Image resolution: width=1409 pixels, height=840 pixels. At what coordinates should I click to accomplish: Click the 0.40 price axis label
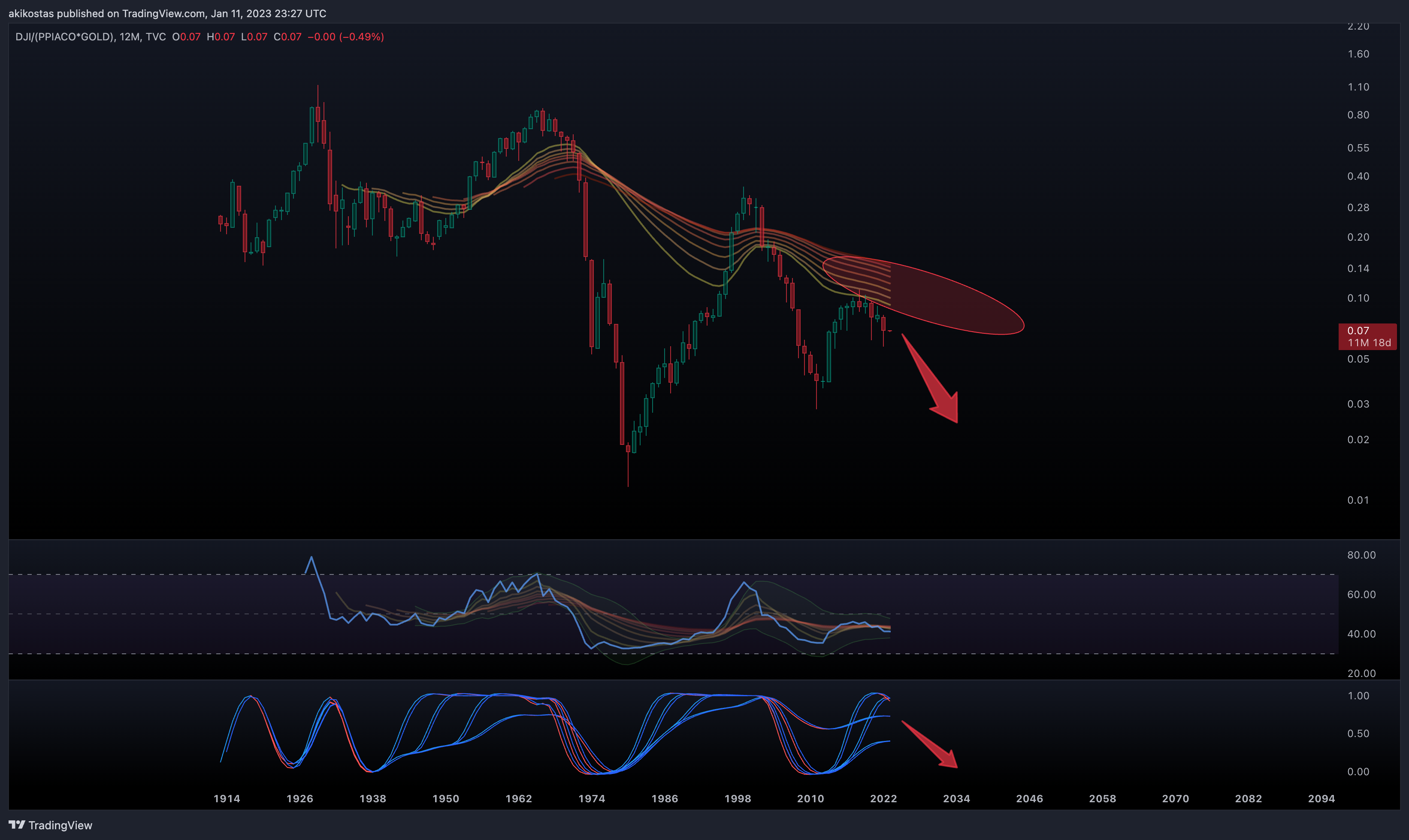pos(1358,176)
